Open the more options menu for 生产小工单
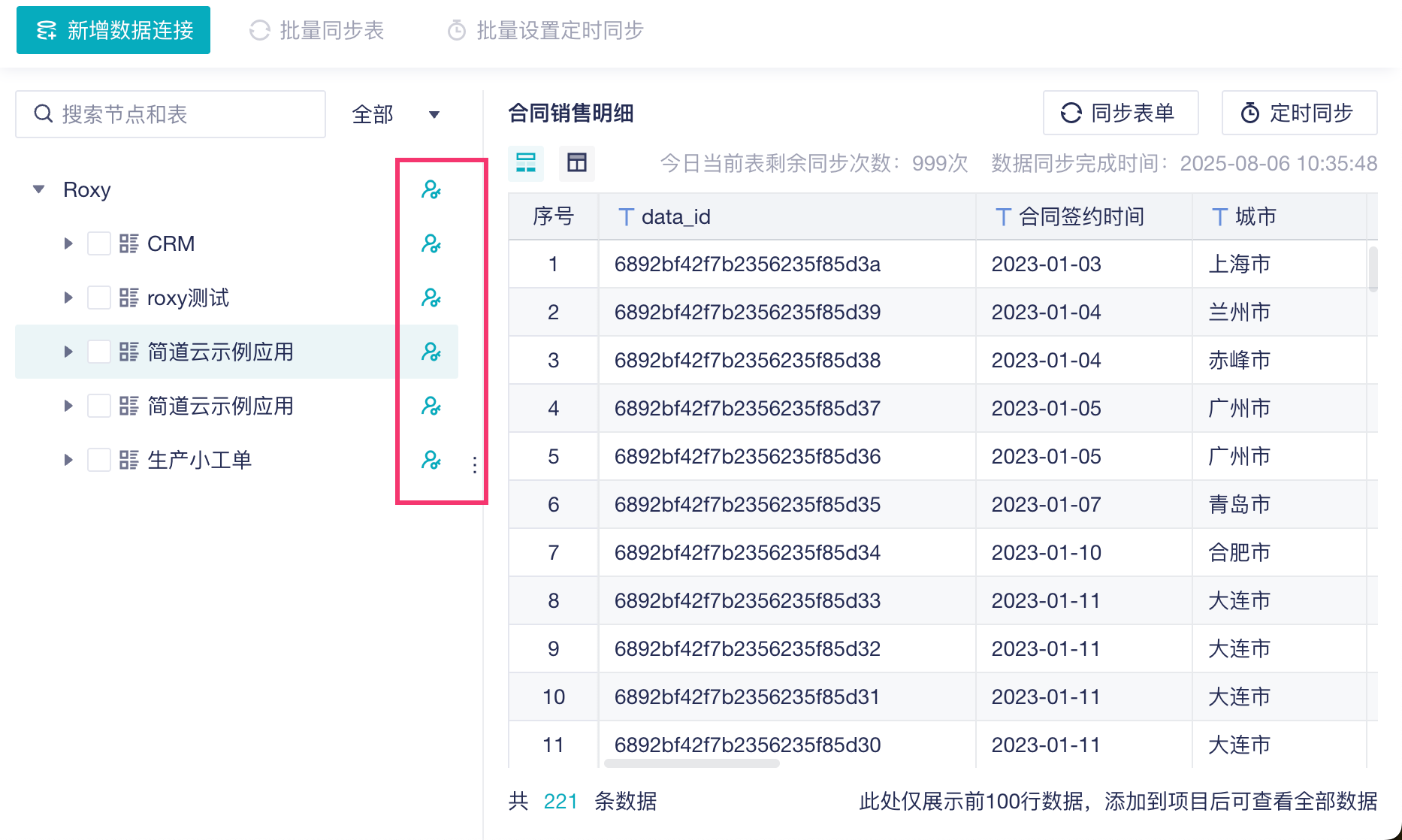The height and width of the screenshot is (840, 1402). click(x=474, y=465)
